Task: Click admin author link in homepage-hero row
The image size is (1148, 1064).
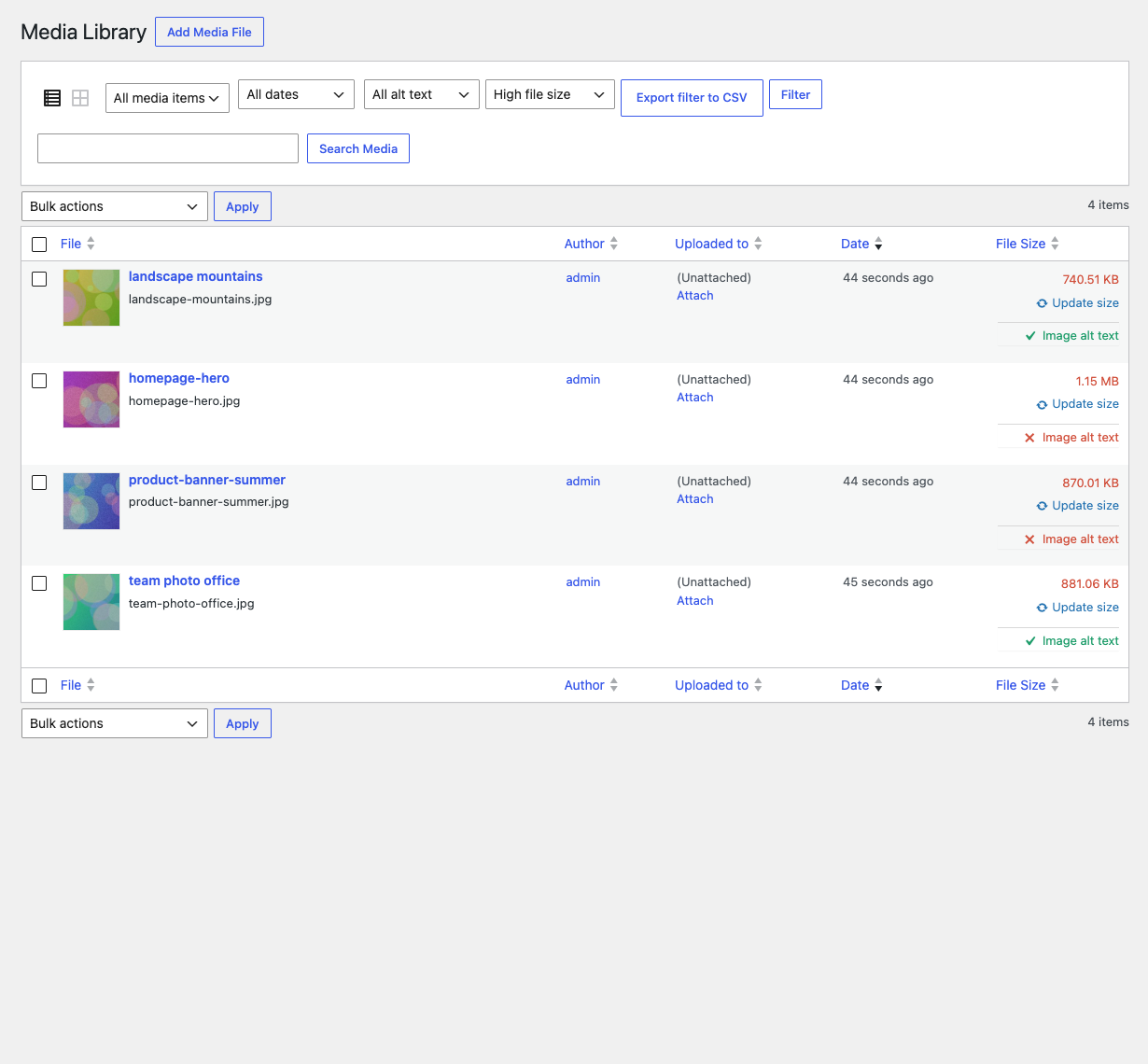Action: [583, 380]
